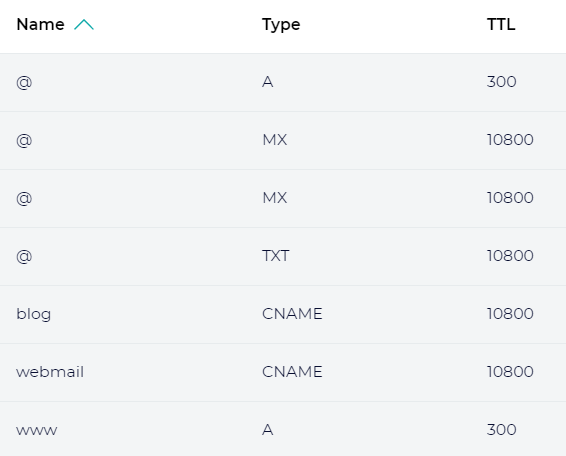
Task: Click the 300 TTL value for www
Action: 501,430
